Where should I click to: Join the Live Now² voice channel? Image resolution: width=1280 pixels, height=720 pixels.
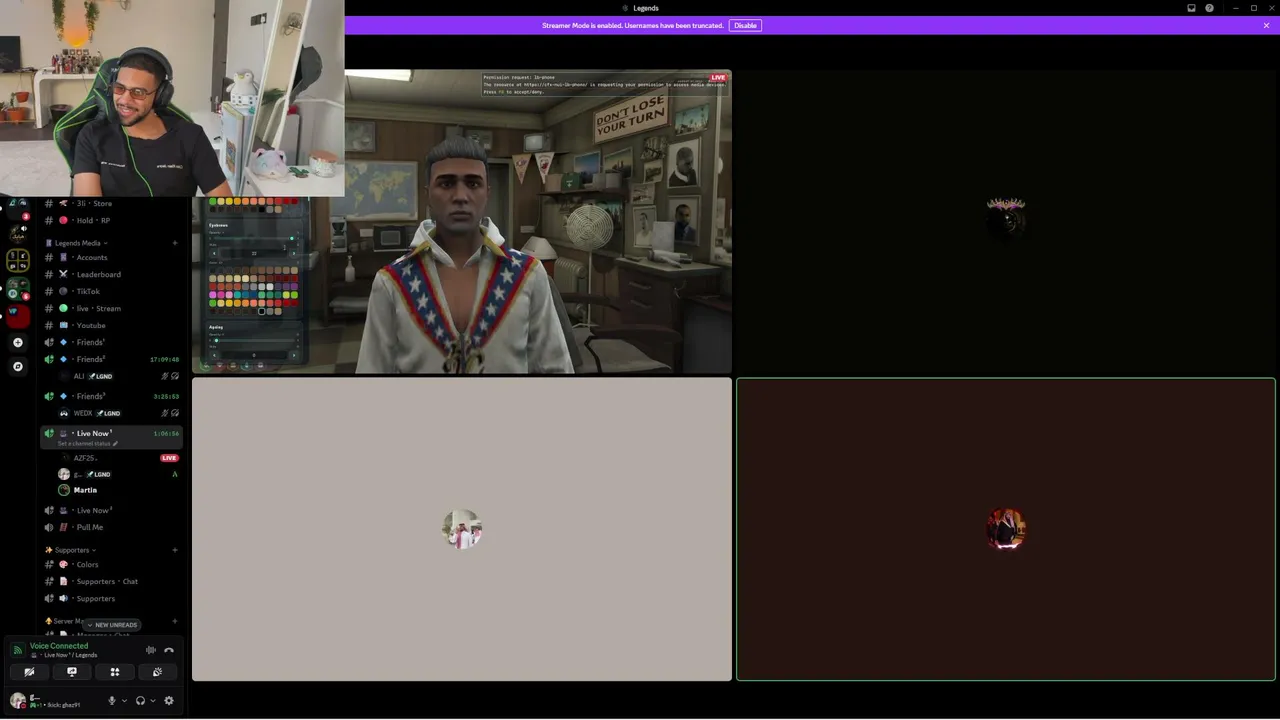click(110, 510)
